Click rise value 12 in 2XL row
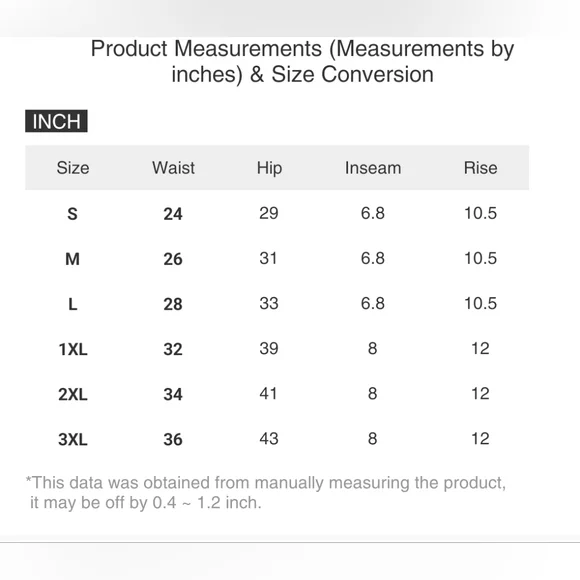The height and width of the screenshot is (580, 580). (x=480, y=394)
